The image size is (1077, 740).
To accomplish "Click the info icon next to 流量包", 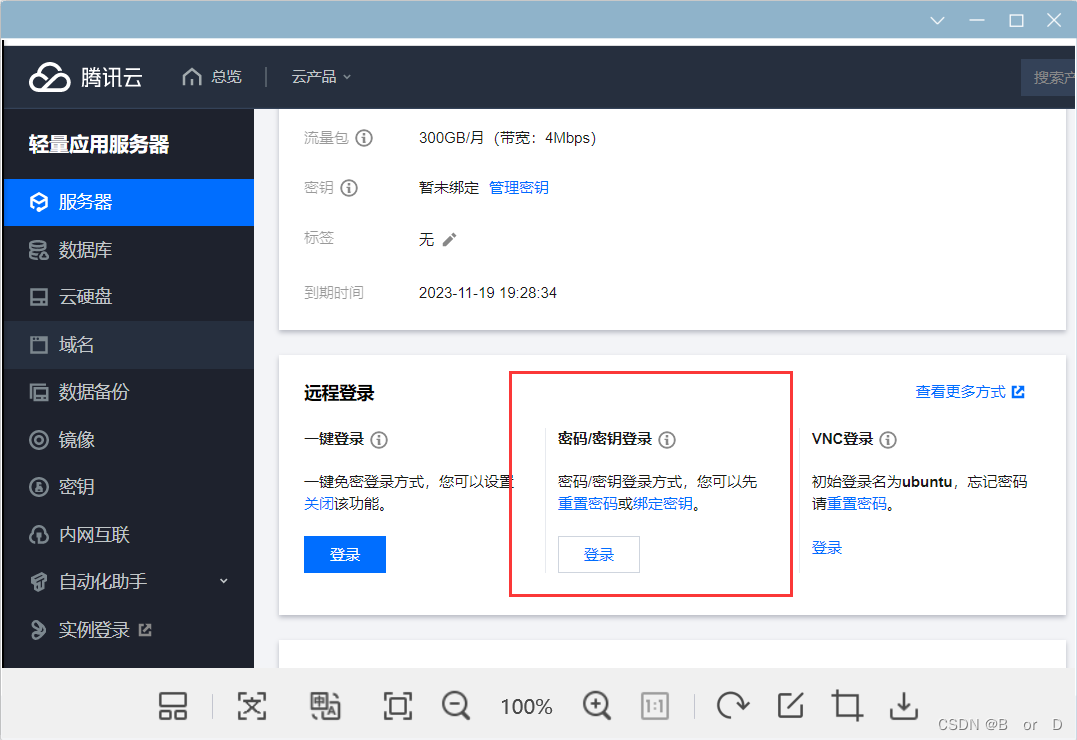I will click(364, 138).
